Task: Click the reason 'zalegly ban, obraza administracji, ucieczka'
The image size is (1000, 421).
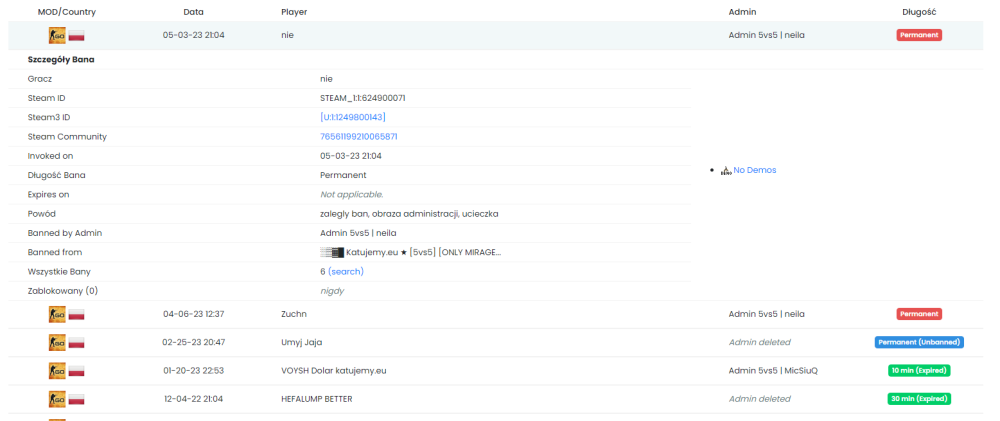Action: (x=409, y=214)
